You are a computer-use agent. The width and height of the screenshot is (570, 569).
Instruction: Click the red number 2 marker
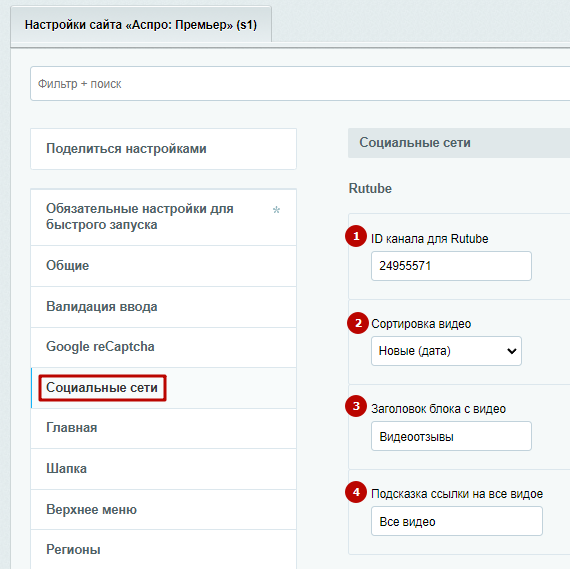click(358, 323)
